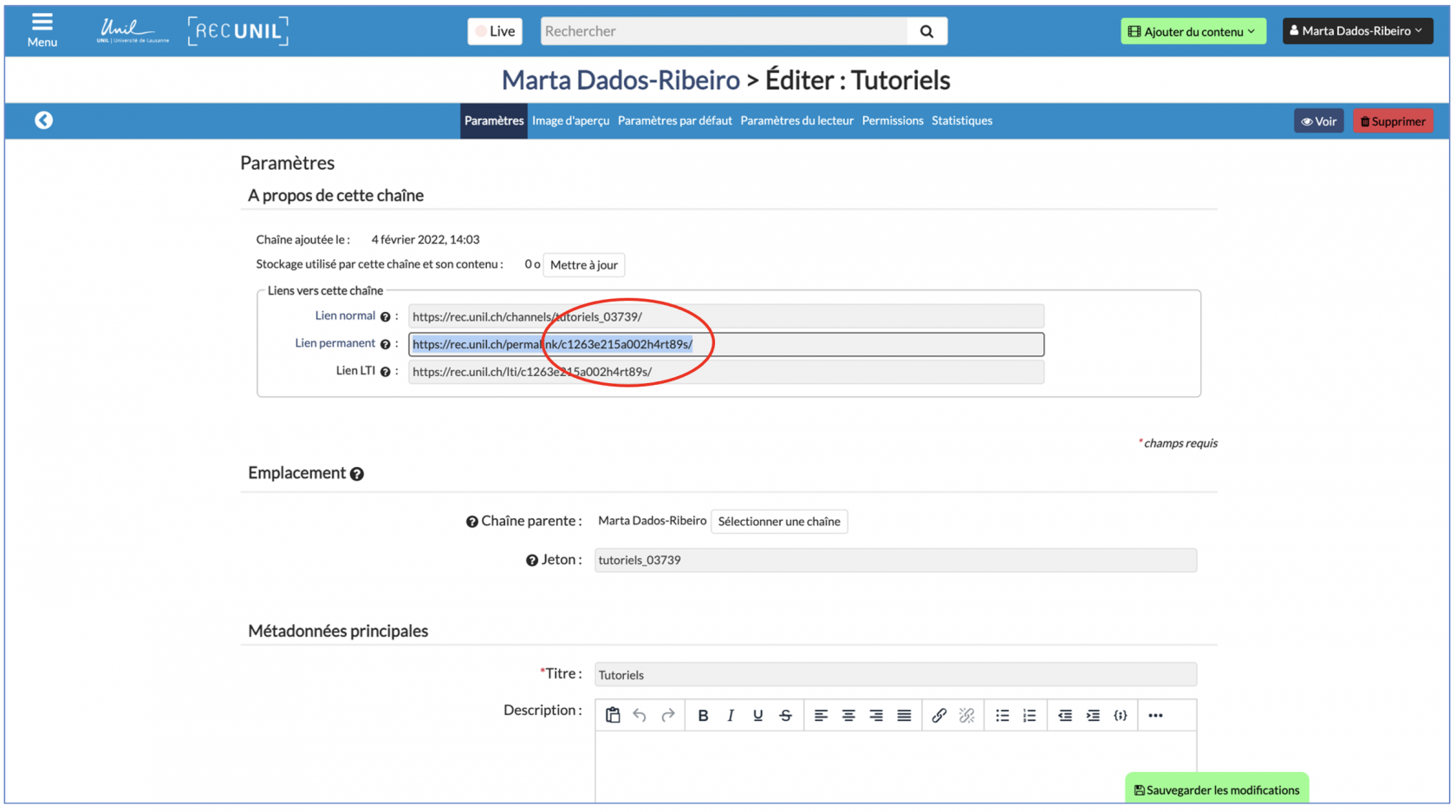Viewport: 1456px width, 812px height.
Task: Insert link using chain icon
Action: (x=939, y=716)
